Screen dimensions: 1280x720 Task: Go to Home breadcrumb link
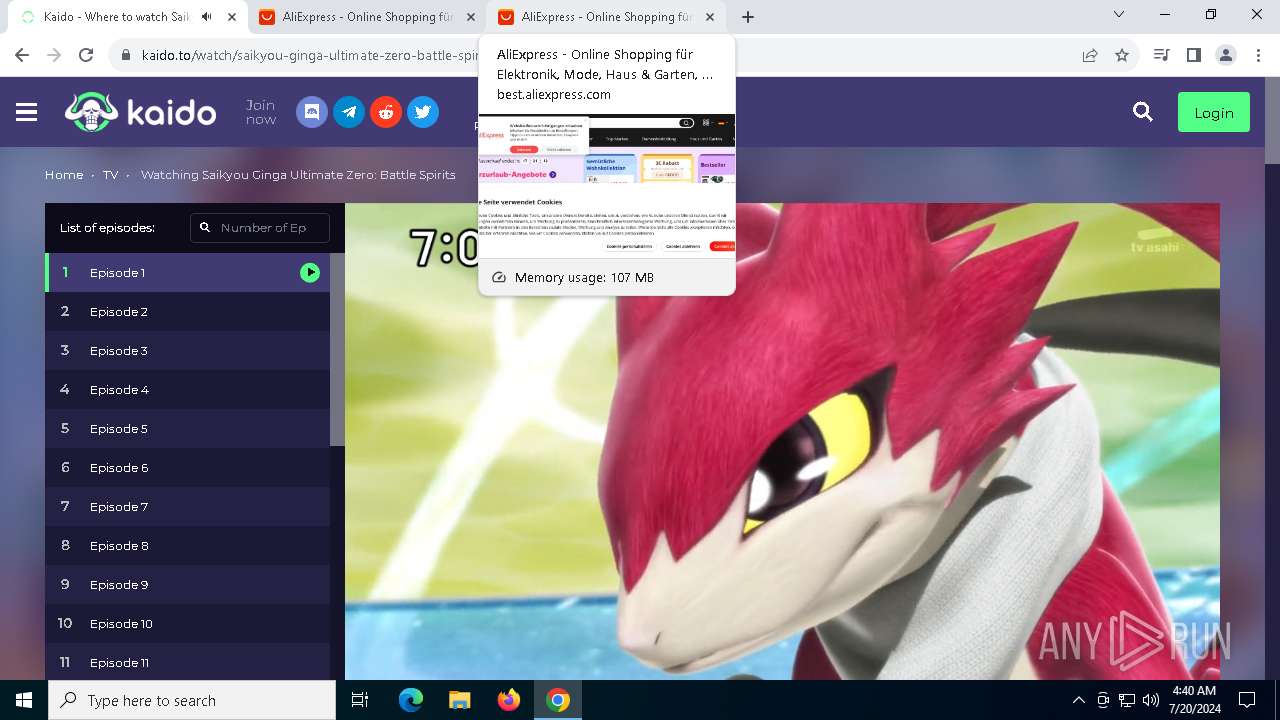[64, 175]
